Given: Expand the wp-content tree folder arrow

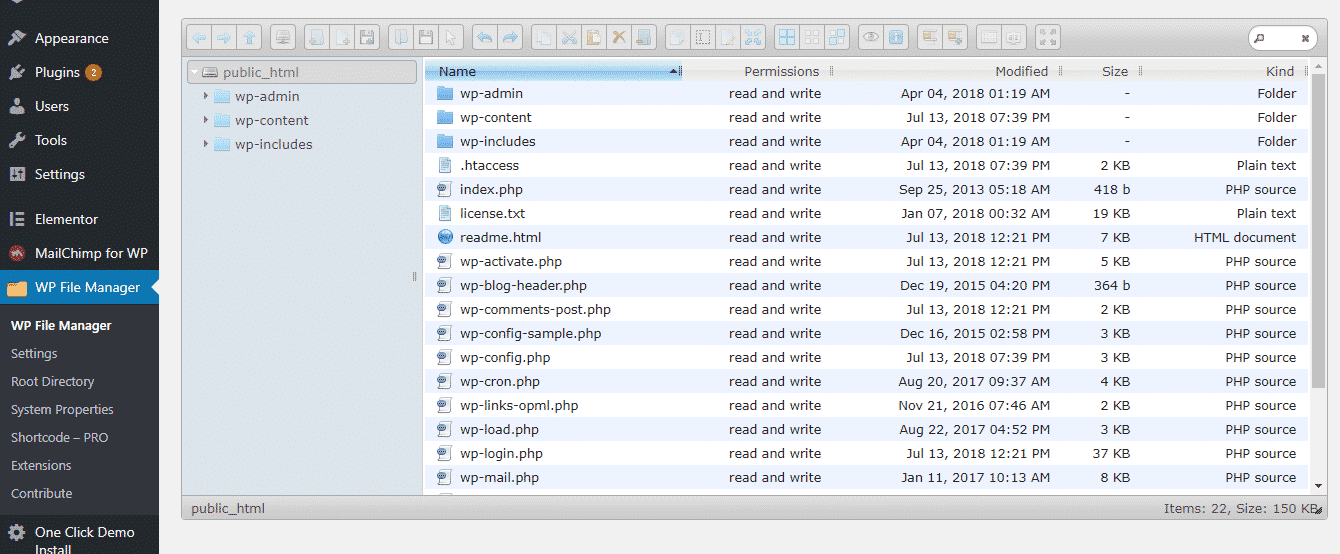Looking at the screenshot, I should pos(205,120).
